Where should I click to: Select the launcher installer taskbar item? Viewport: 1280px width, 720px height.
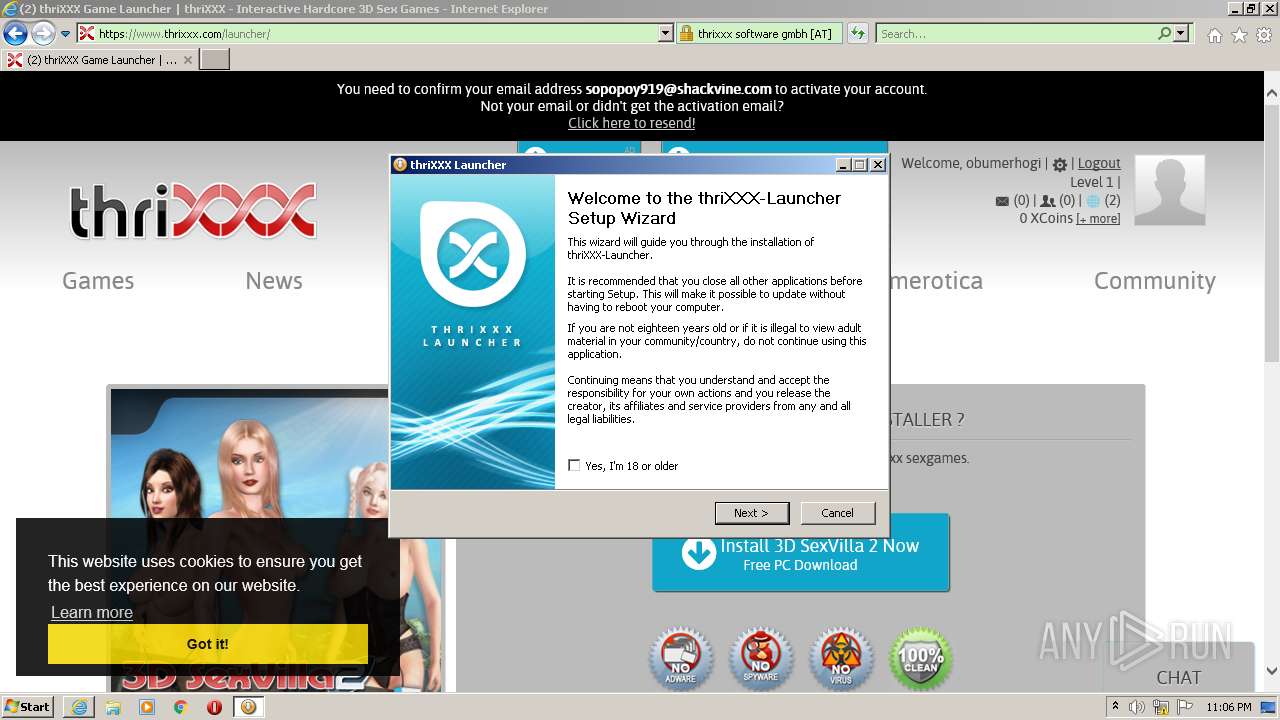point(248,707)
